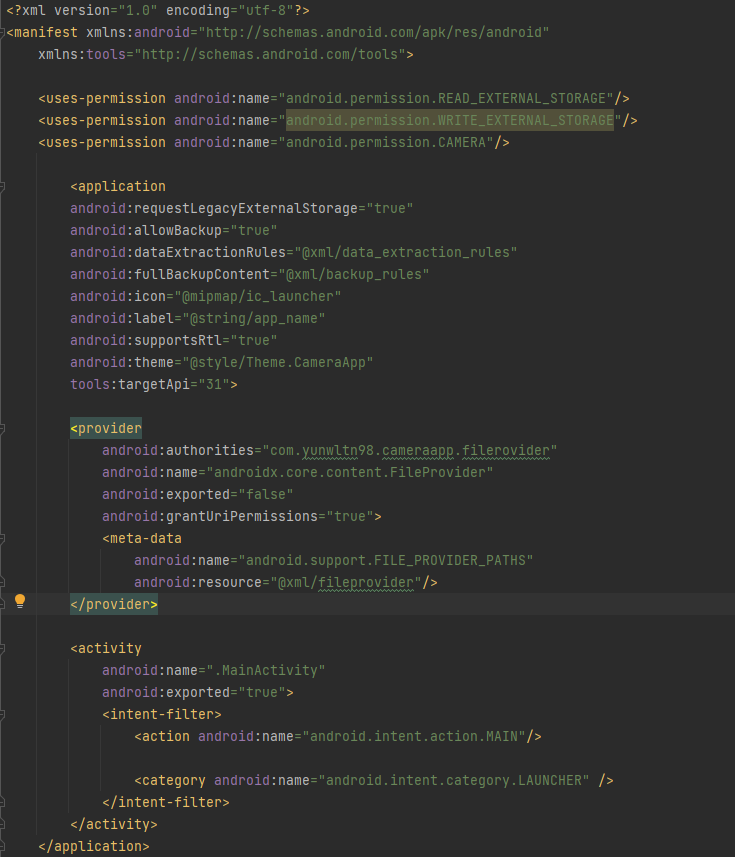The image size is (735, 857).
Task: Click activity's android:exported true line
Action: (198, 692)
